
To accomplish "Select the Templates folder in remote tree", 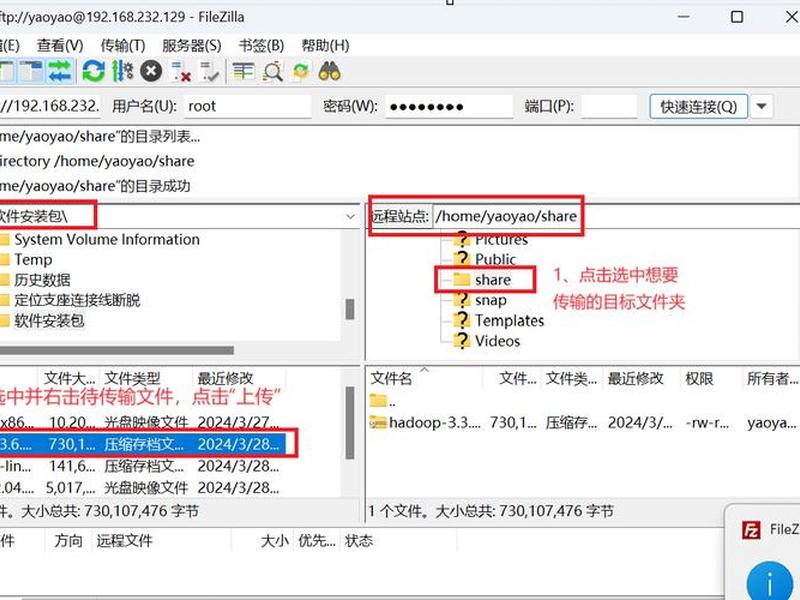I will (x=509, y=320).
